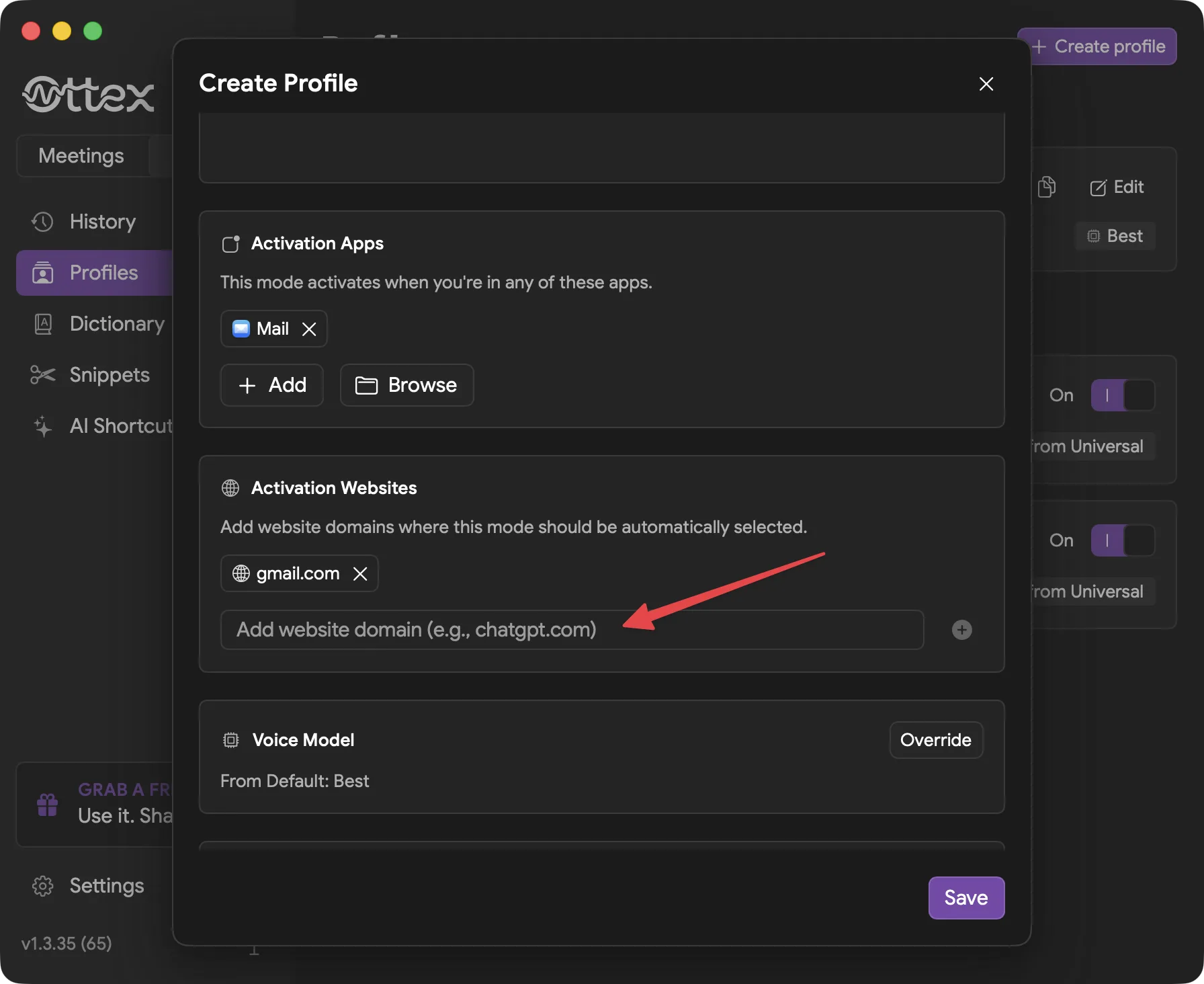
Task: Click the Voice Model chip icon
Action: 230,740
